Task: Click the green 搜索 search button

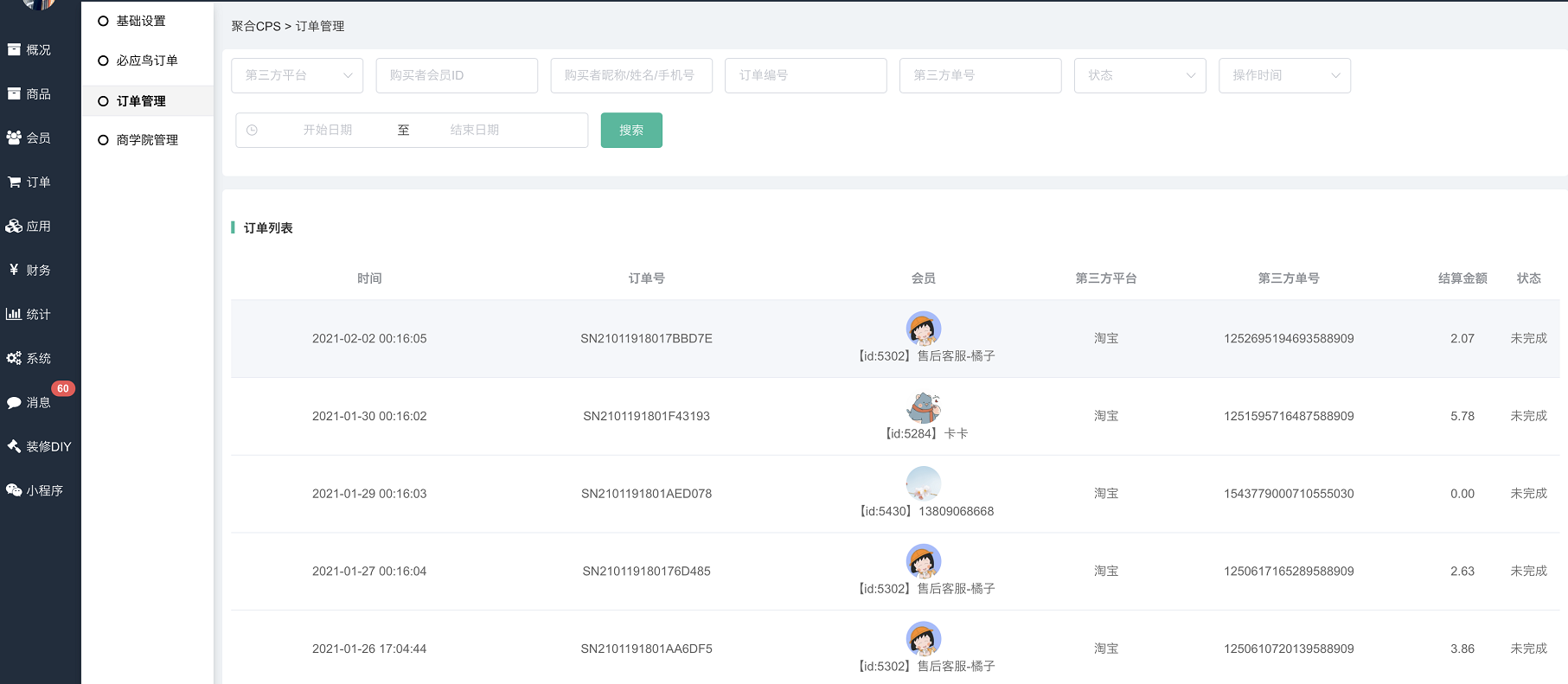Action: point(630,130)
